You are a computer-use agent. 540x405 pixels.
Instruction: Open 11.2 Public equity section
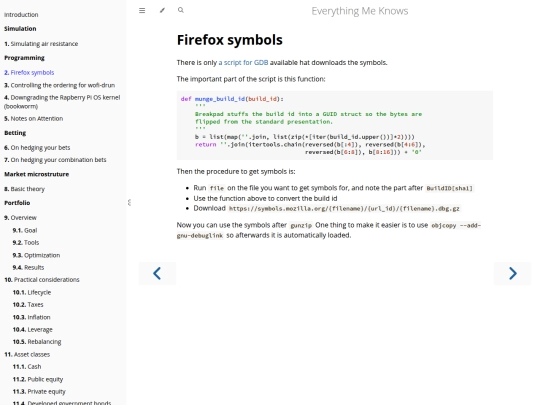[38, 380]
